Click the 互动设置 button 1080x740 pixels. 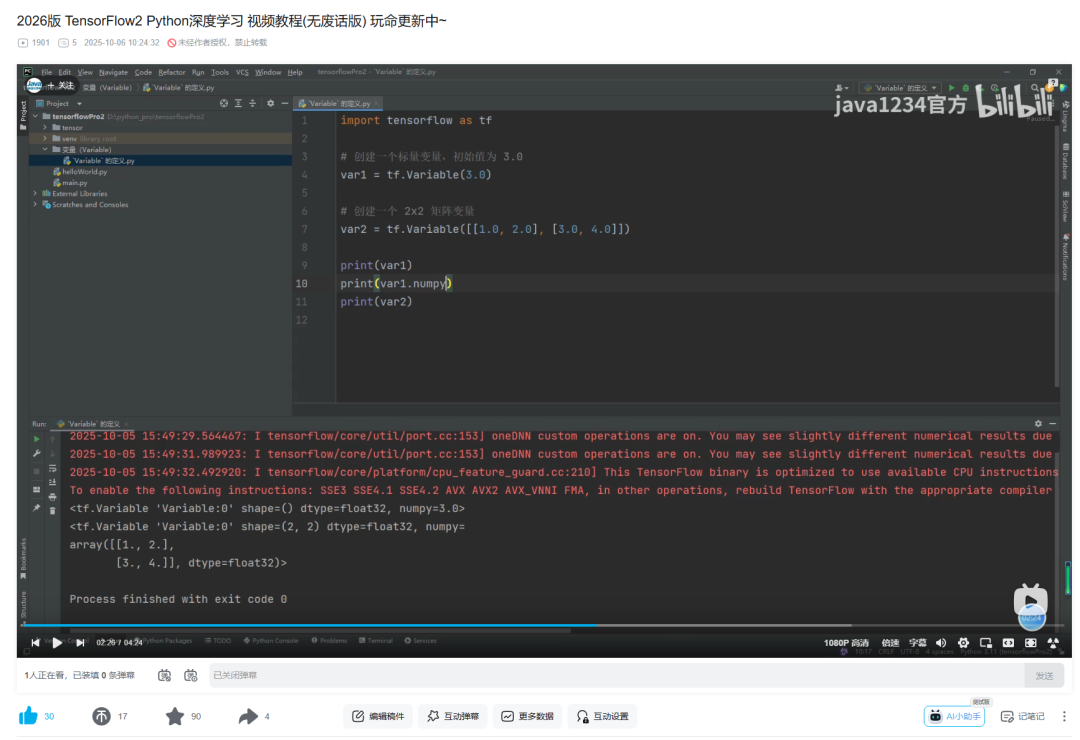click(x=602, y=716)
